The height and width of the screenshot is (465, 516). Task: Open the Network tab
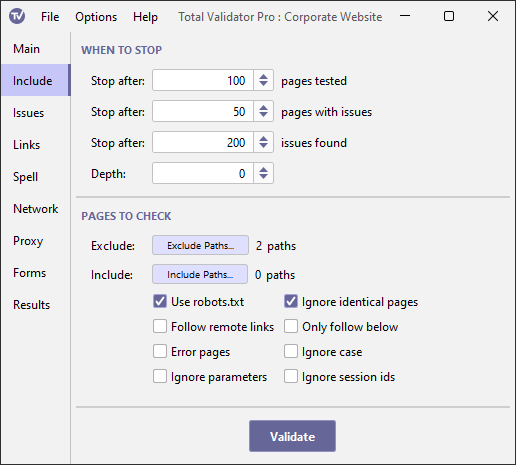pos(36,209)
